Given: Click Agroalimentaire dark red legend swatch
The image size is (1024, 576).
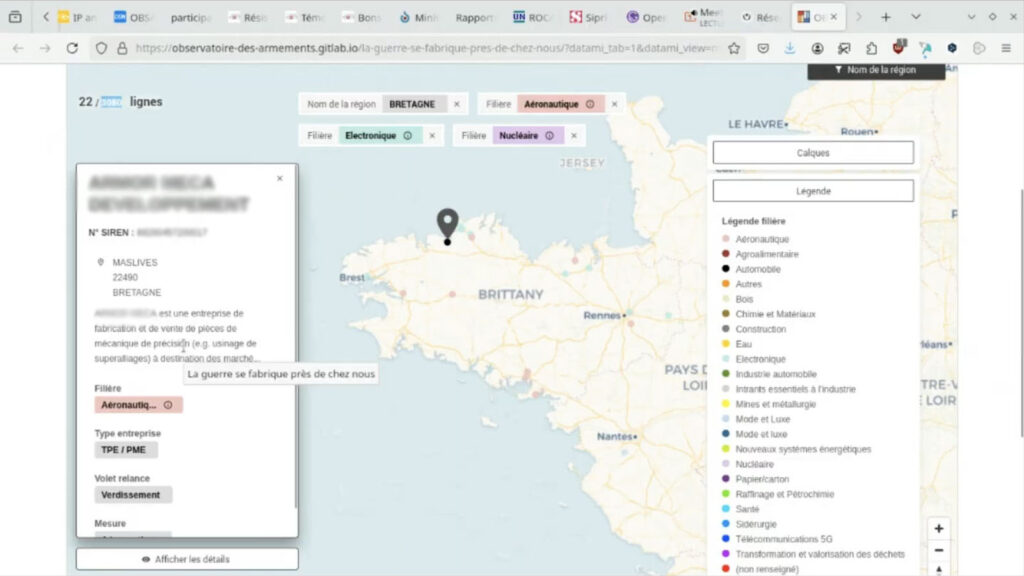Looking at the screenshot, I should tap(726, 254).
